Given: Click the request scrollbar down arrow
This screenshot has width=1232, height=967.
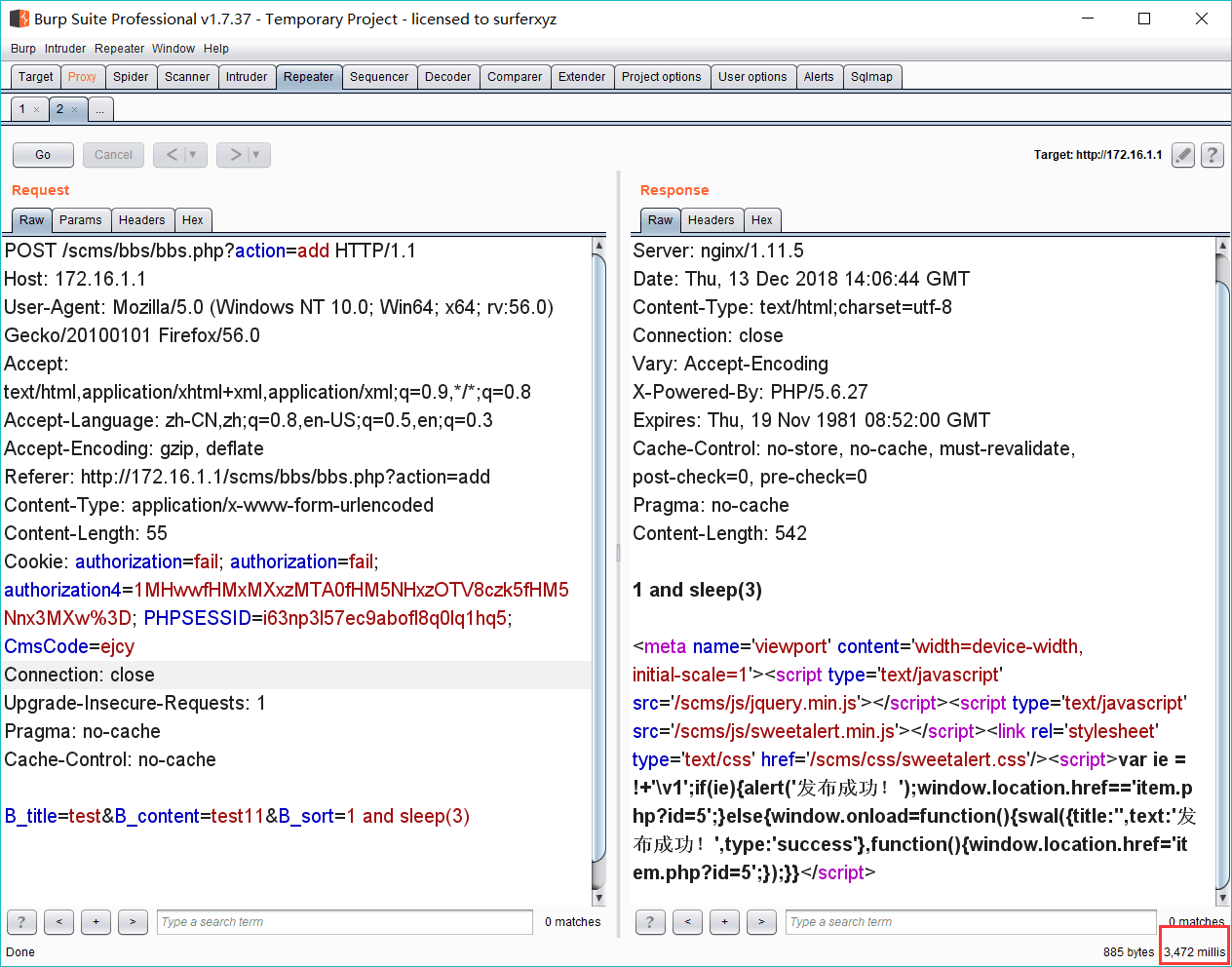Looking at the screenshot, I should pyautogui.click(x=598, y=898).
